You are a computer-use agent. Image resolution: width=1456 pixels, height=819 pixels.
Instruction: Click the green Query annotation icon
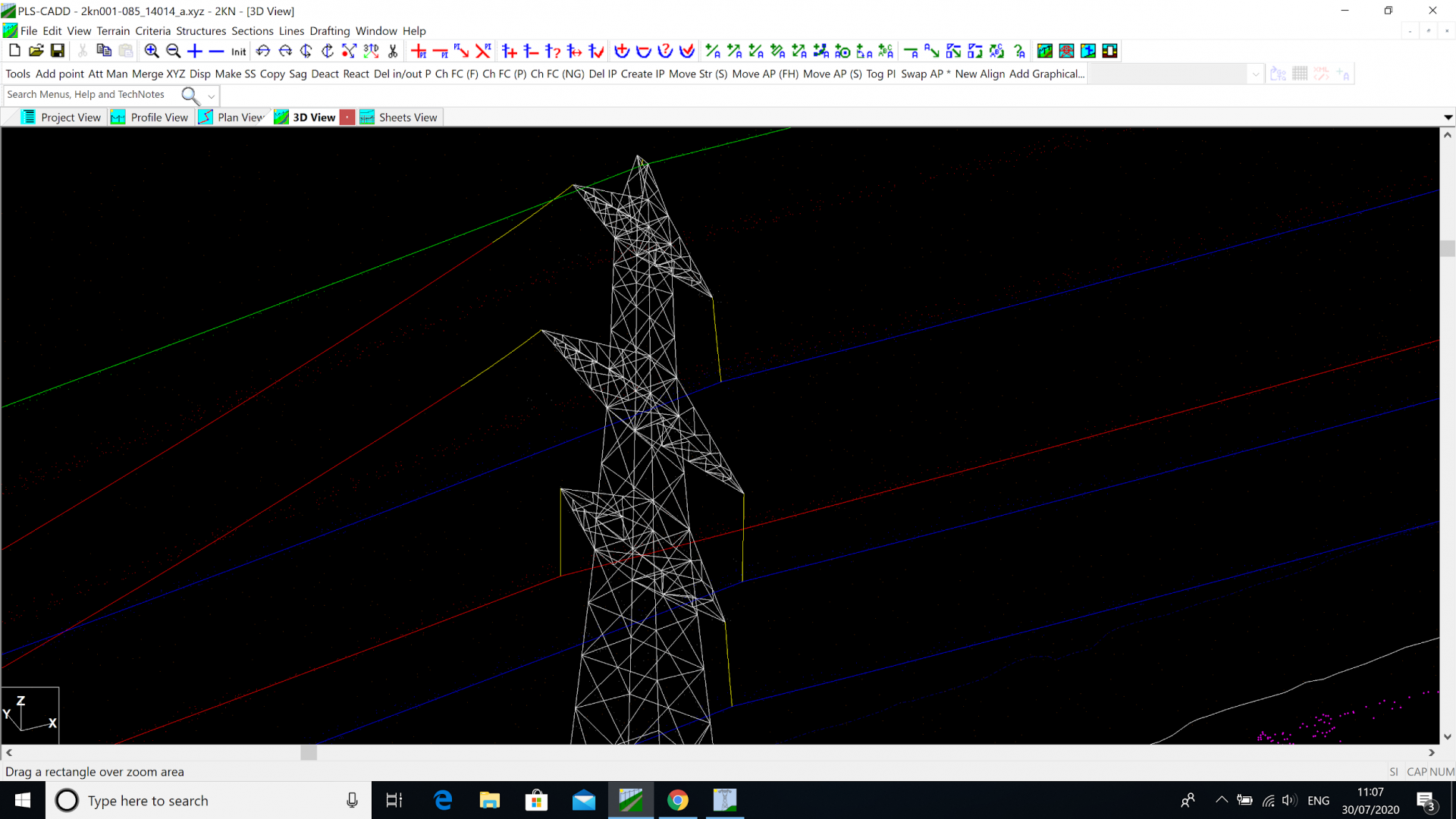(1019, 51)
